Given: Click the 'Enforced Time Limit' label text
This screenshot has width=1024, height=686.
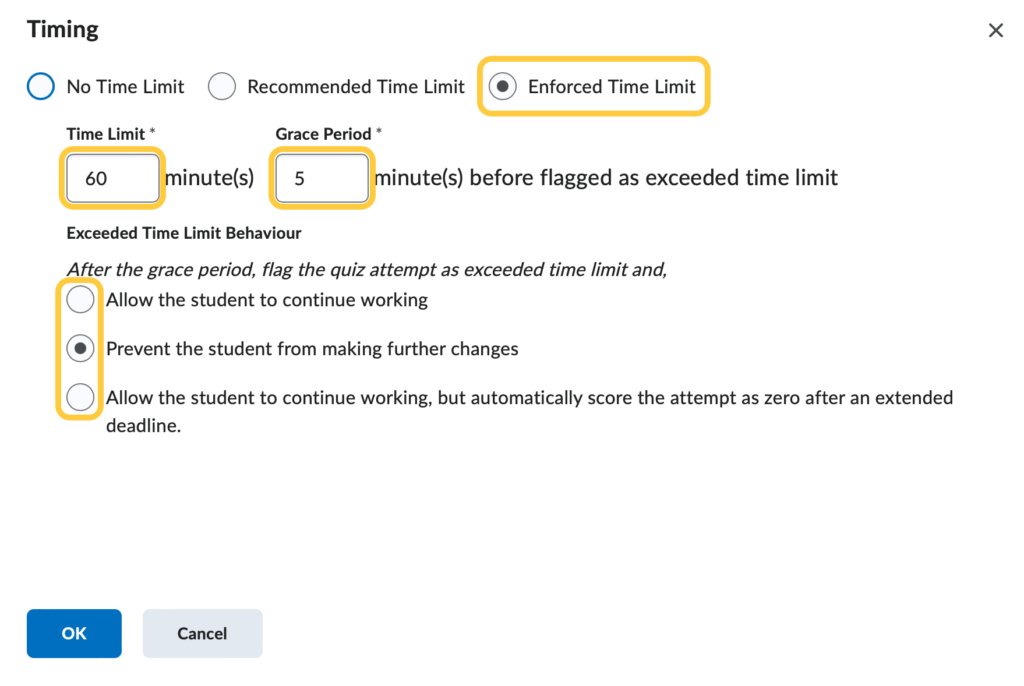Looking at the screenshot, I should [x=611, y=87].
